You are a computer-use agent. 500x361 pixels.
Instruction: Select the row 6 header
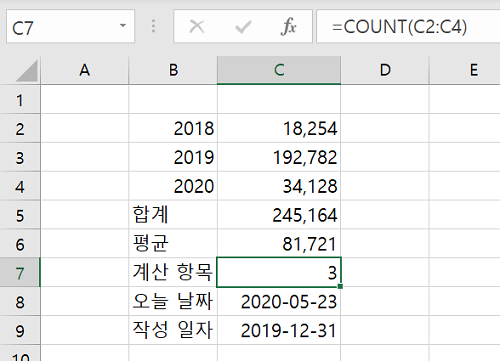20,244
